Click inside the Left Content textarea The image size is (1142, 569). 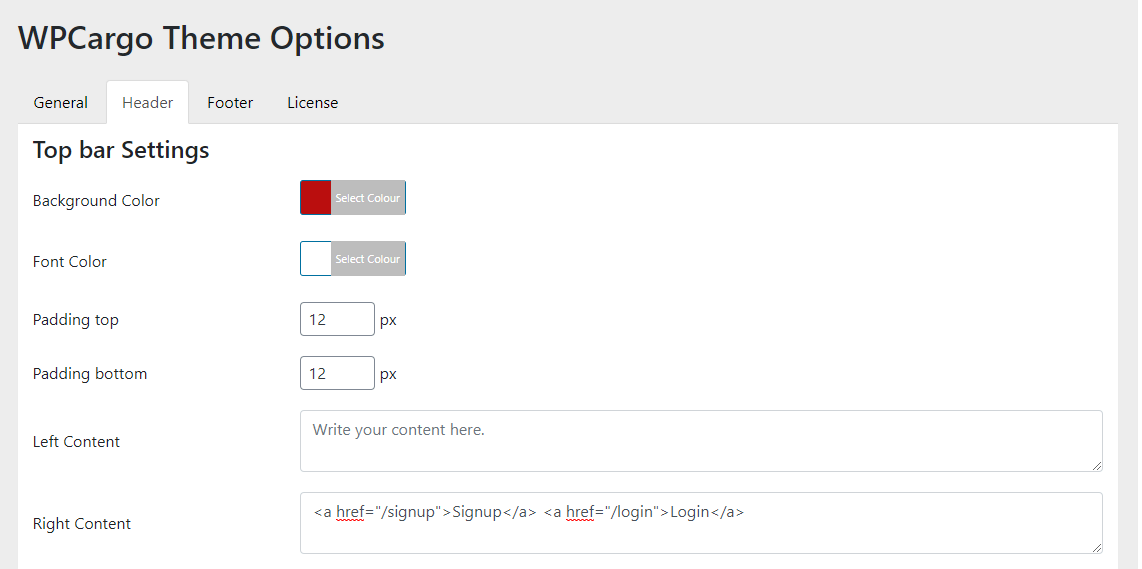coord(701,441)
